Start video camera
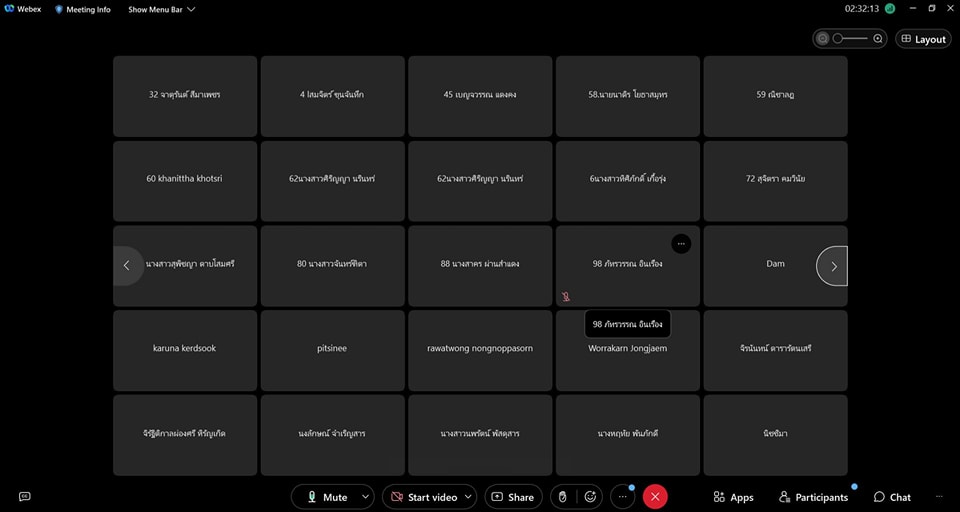Viewport: 960px width, 512px height. [x=424, y=497]
